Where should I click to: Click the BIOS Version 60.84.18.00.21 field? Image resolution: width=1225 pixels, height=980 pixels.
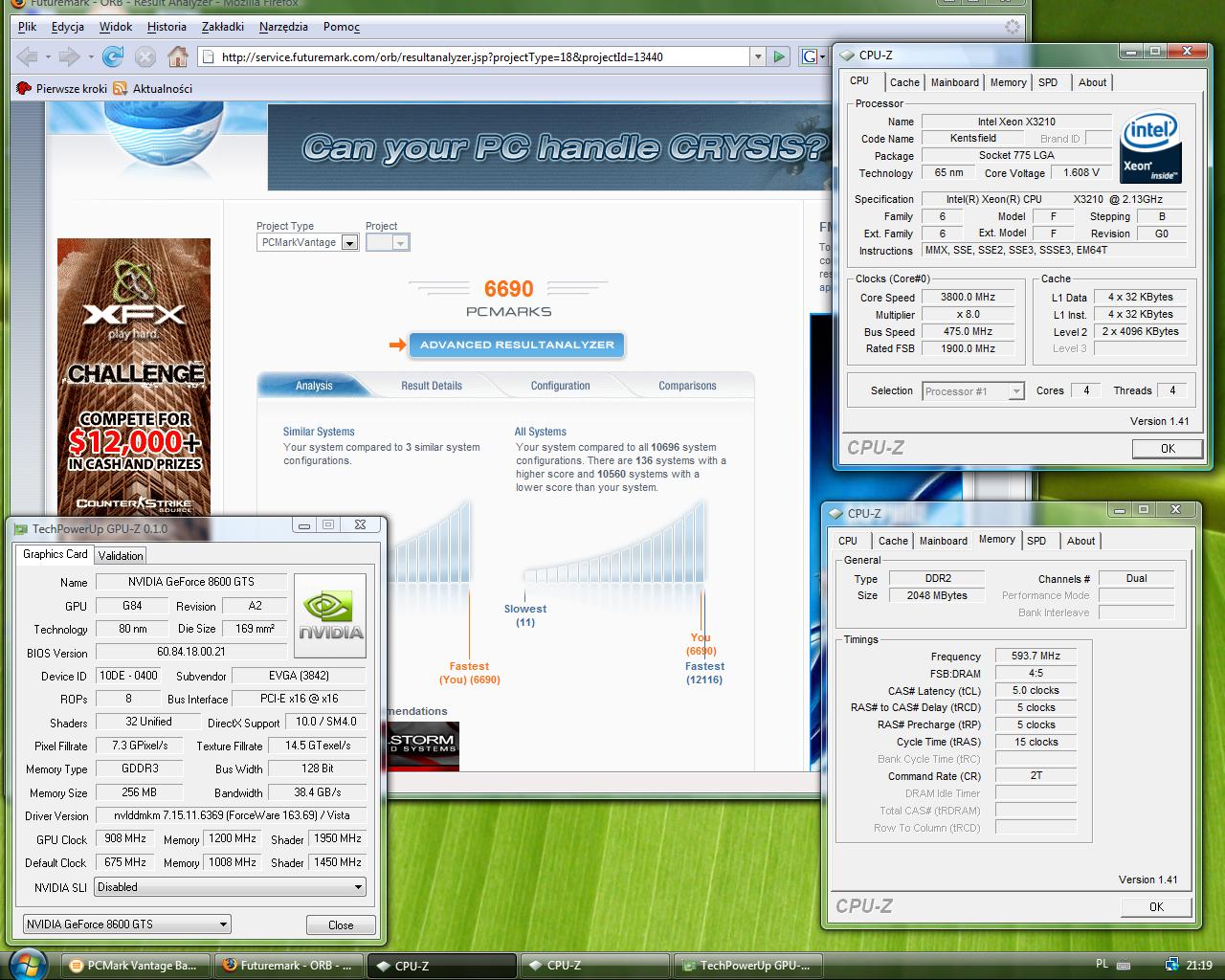(191, 653)
